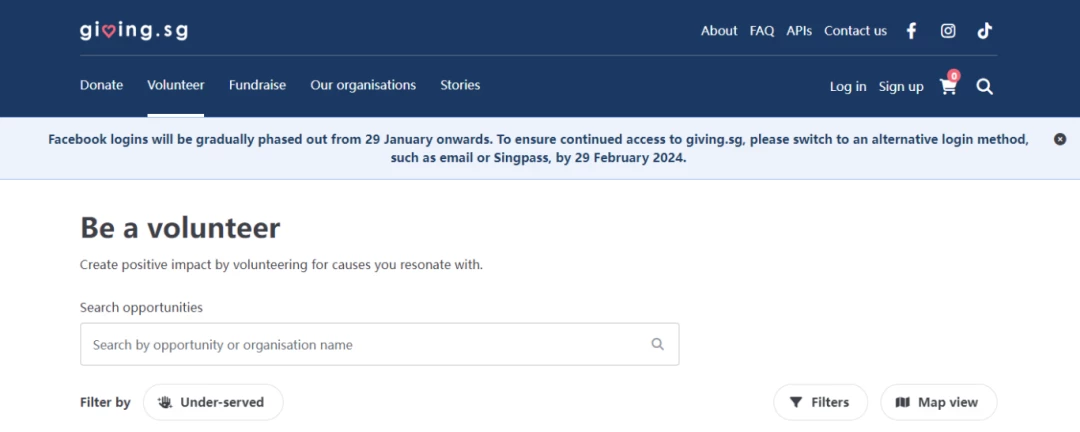Viewport: 1080px width, 432px height.
Task: Switch to Map view
Action: coord(939,402)
